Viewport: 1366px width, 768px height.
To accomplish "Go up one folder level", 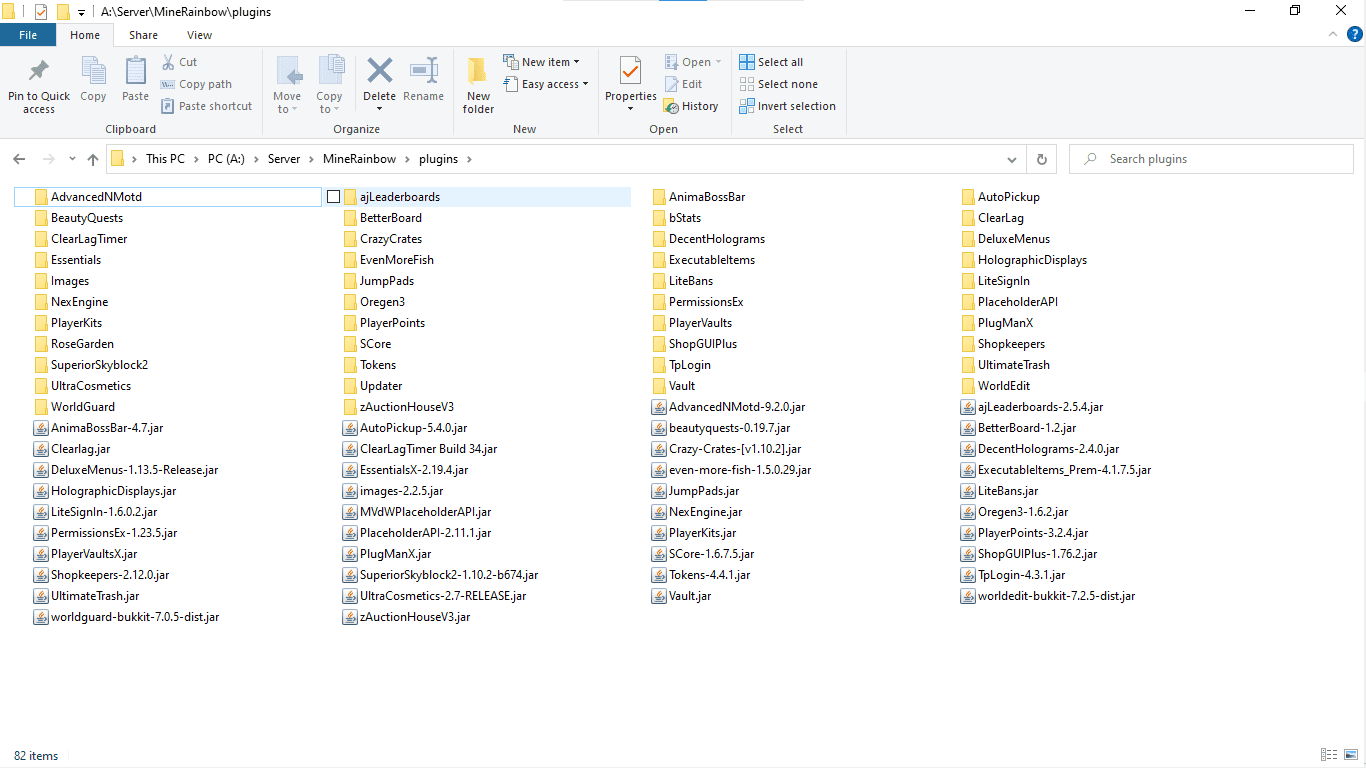I will point(93,159).
